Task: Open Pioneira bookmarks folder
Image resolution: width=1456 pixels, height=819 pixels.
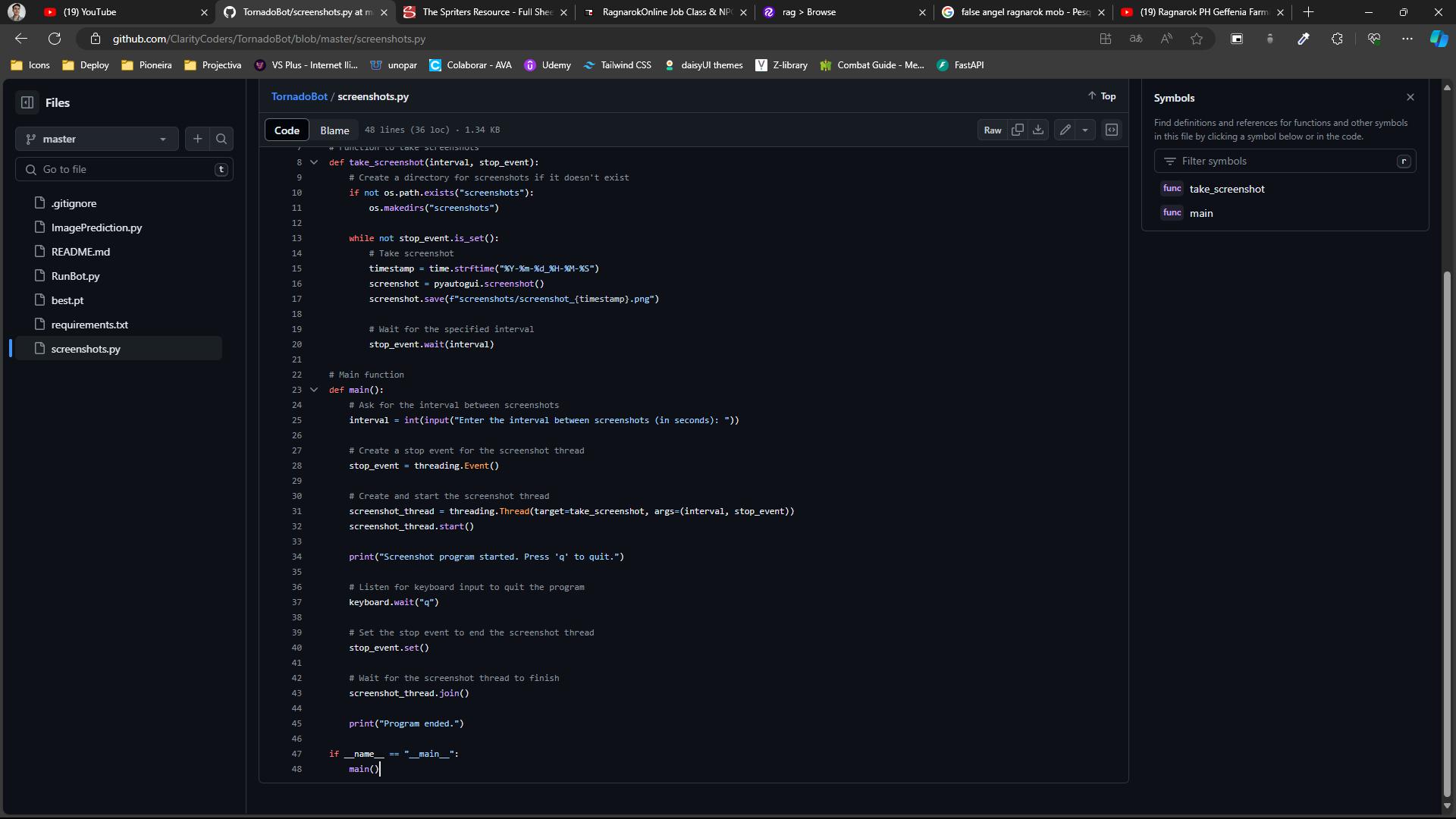Action: click(x=146, y=65)
